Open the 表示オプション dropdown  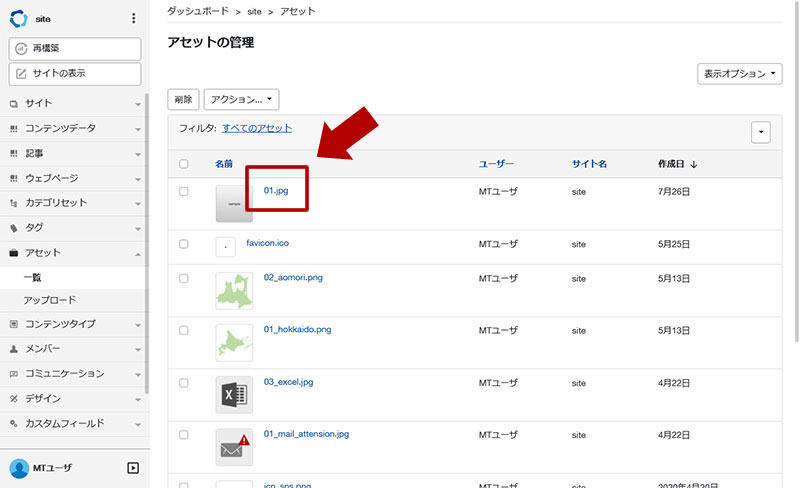click(x=739, y=74)
